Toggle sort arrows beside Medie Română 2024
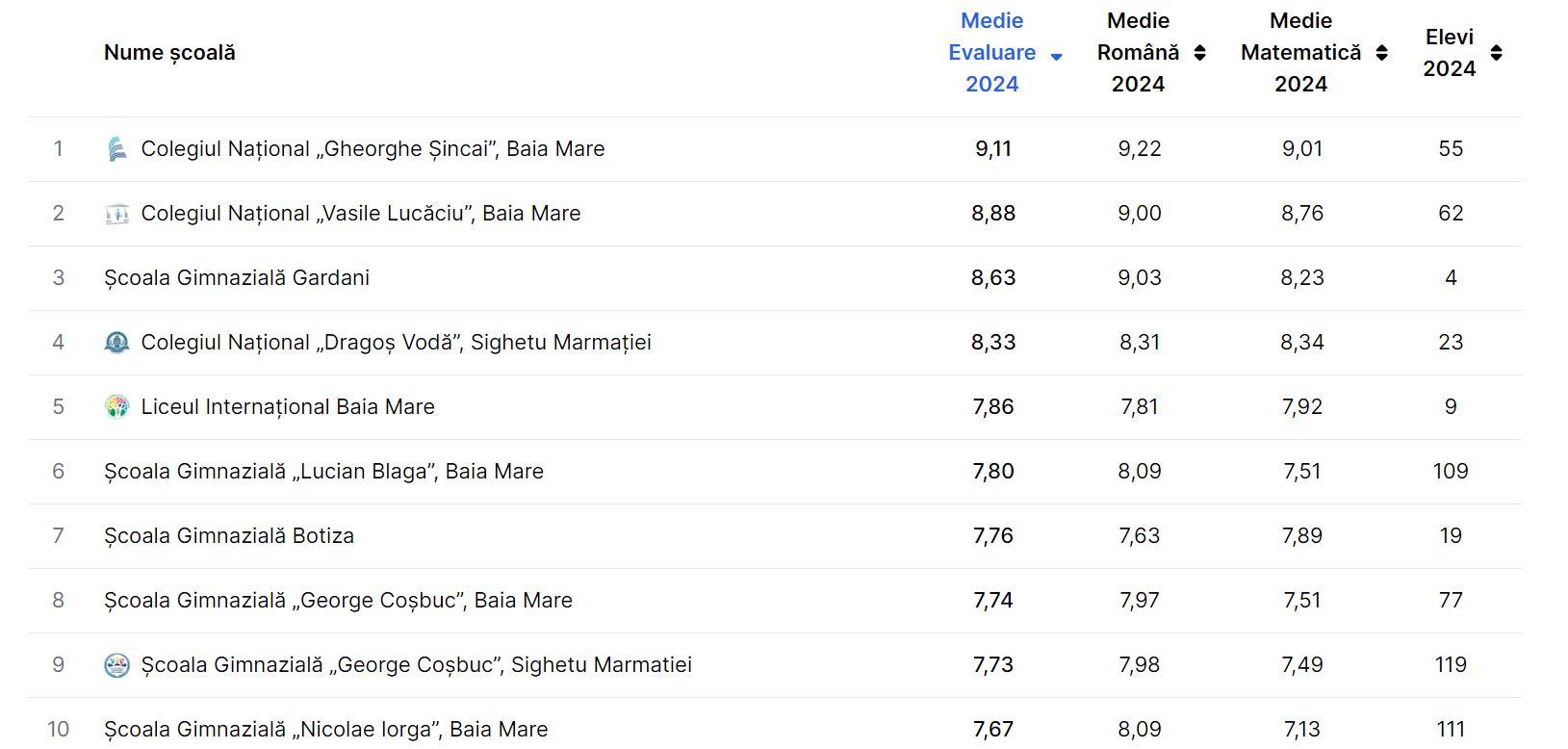Screen dimensions: 1568x749 (1199, 53)
